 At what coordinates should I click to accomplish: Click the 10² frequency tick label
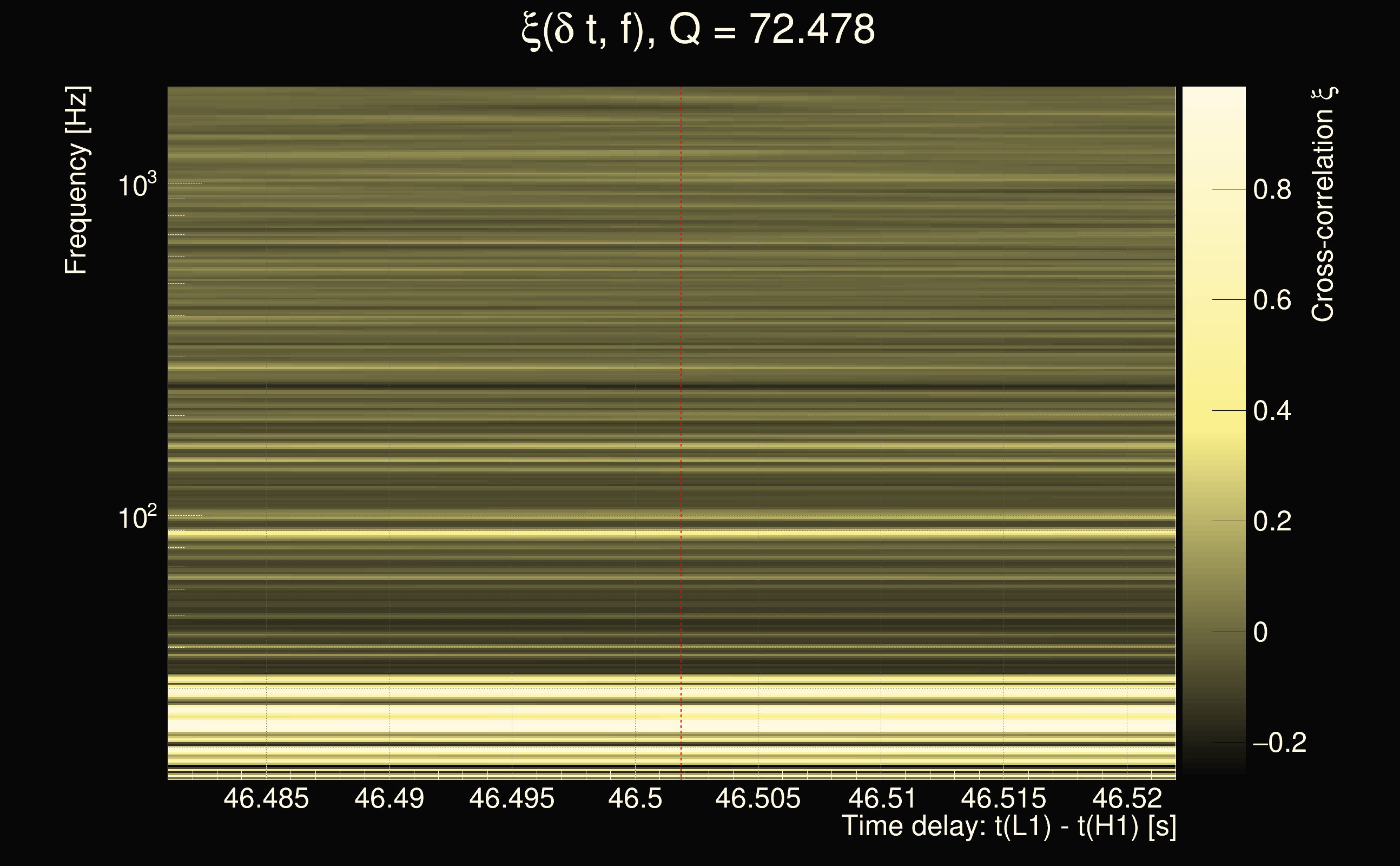point(137,517)
